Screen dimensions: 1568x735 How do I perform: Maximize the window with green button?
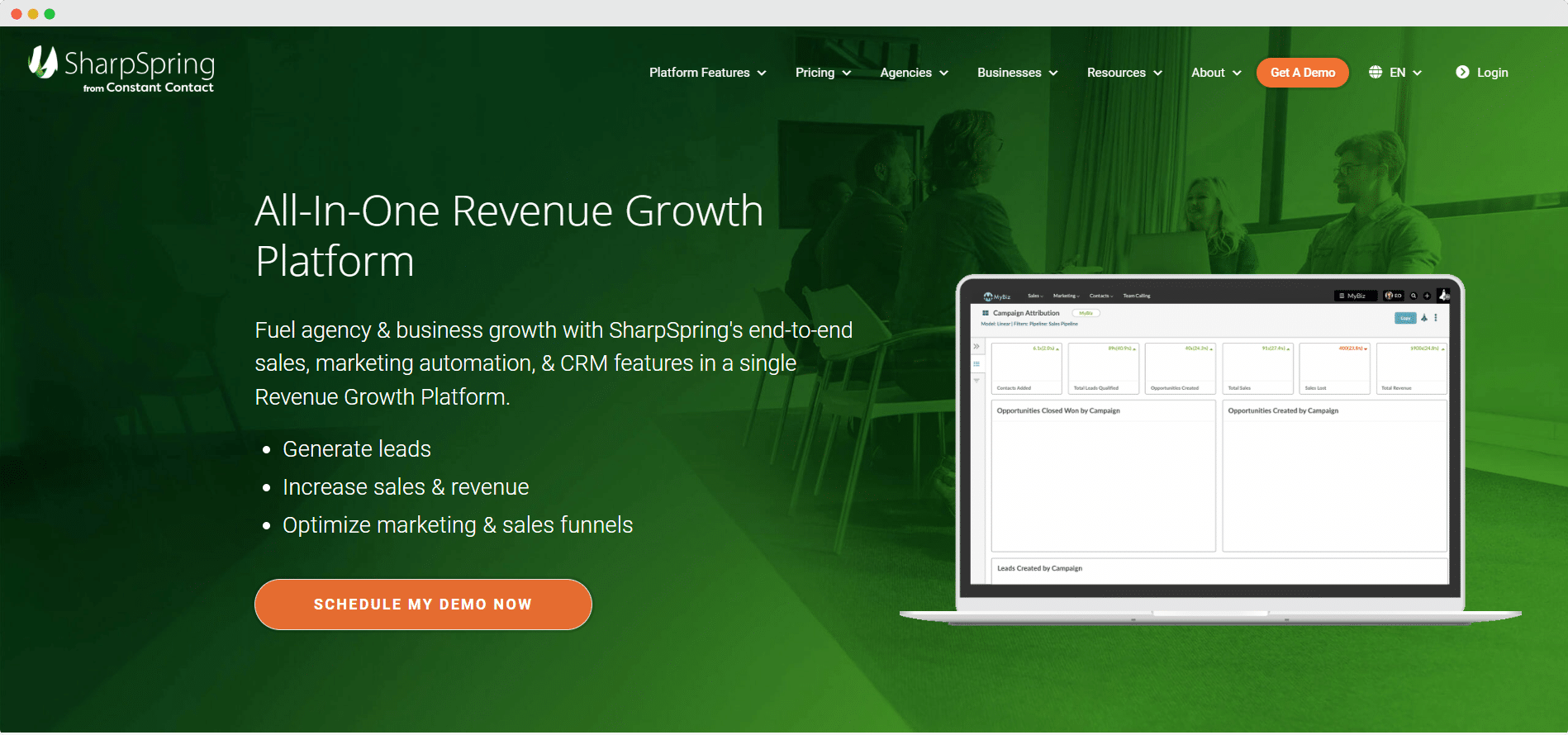(x=50, y=14)
